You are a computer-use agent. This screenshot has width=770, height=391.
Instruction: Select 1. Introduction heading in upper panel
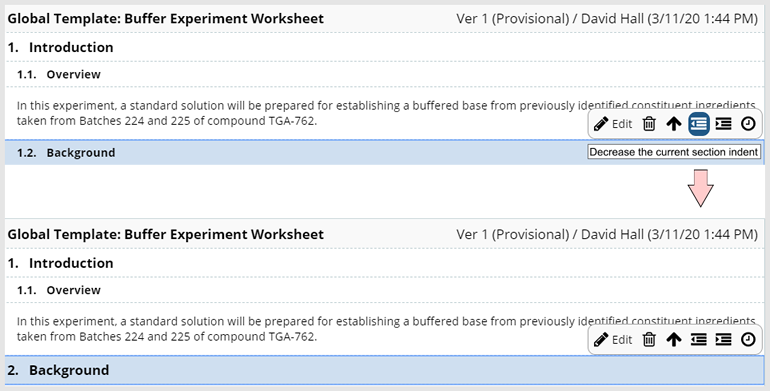[60, 47]
